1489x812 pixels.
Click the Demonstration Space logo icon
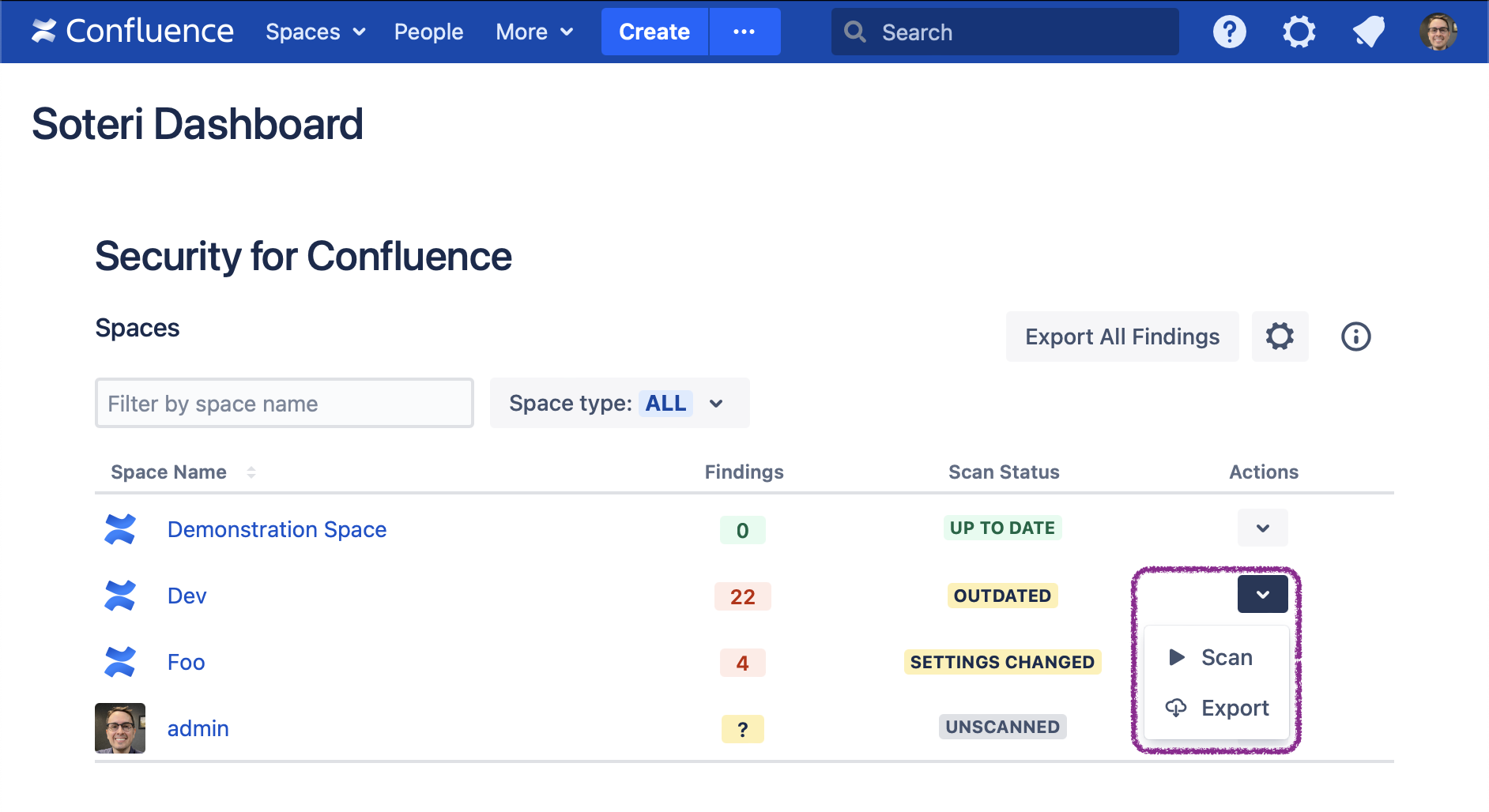click(x=120, y=529)
